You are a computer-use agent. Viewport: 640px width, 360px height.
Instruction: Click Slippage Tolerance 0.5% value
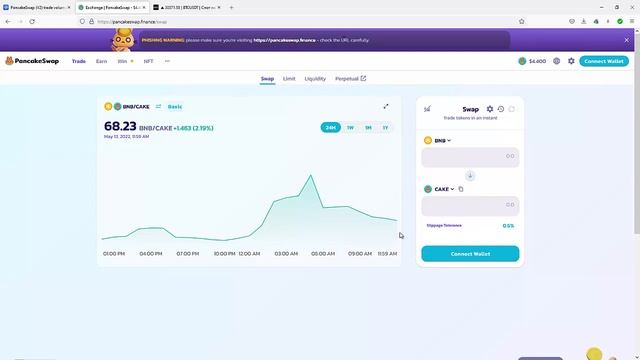pyautogui.click(x=508, y=226)
